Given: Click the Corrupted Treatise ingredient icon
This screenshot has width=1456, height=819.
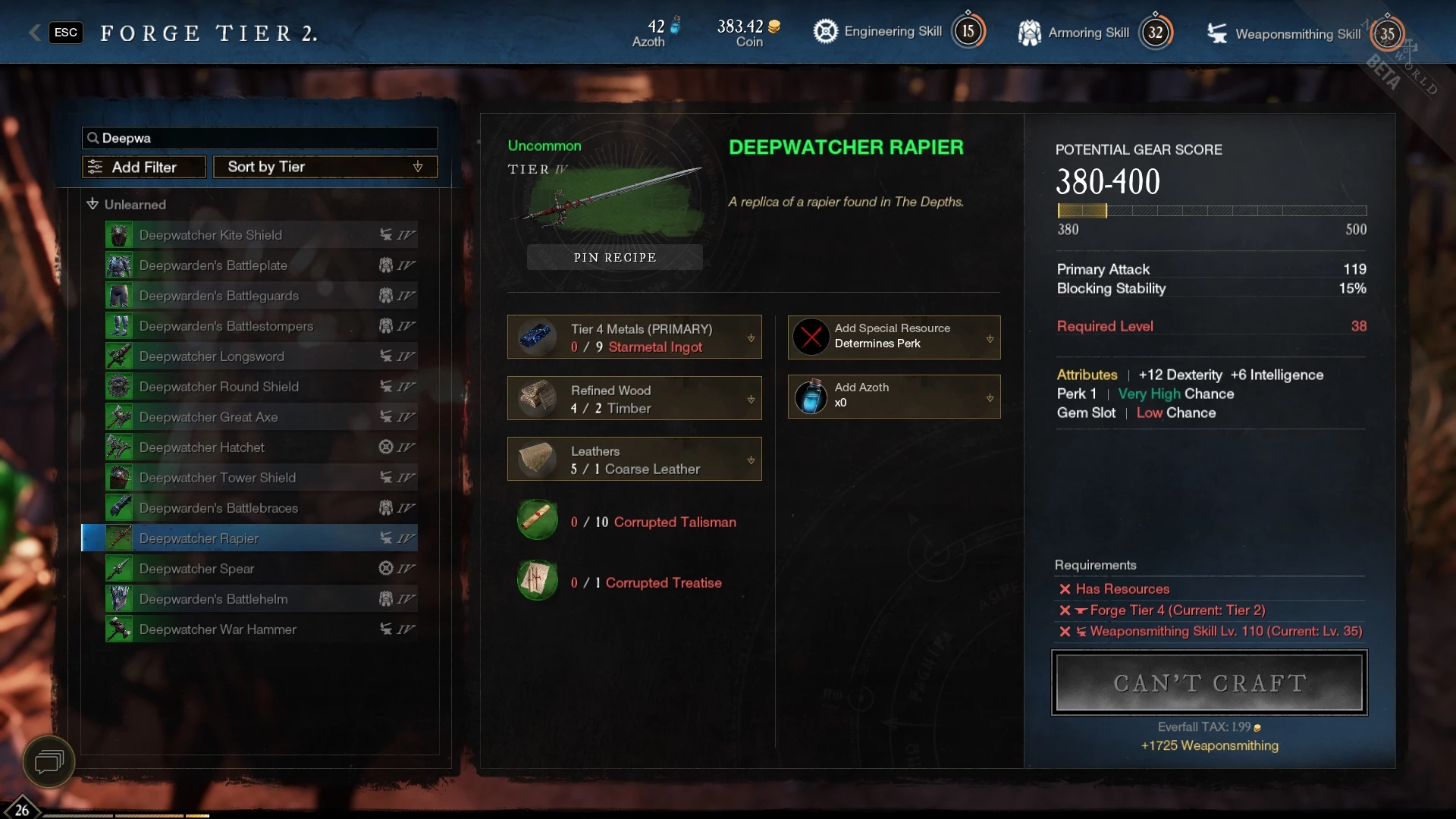Looking at the screenshot, I should coord(538,581).
